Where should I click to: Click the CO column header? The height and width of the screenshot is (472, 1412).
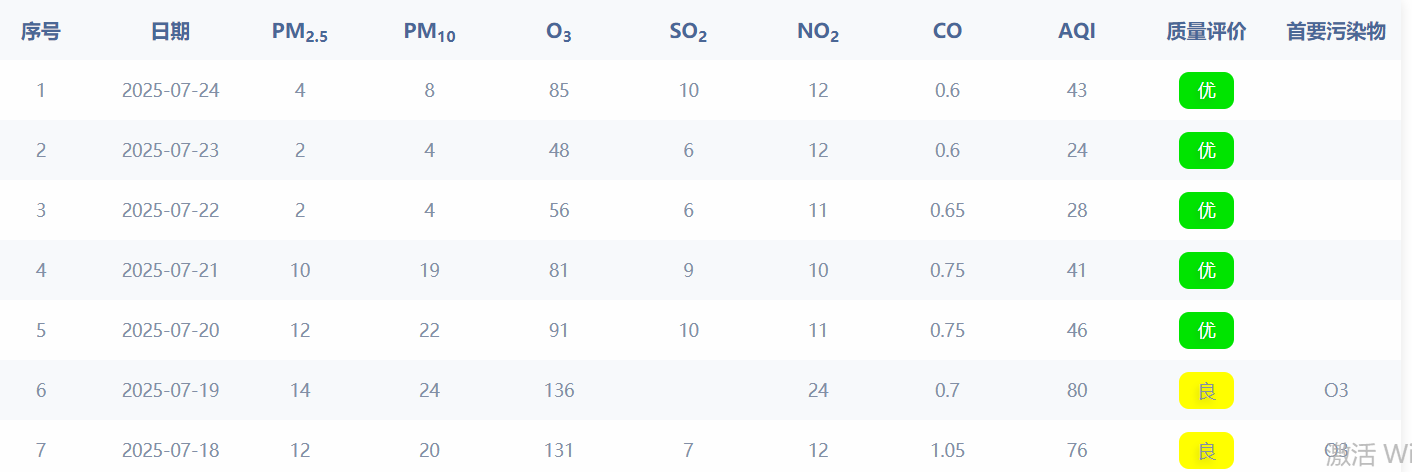947,31
